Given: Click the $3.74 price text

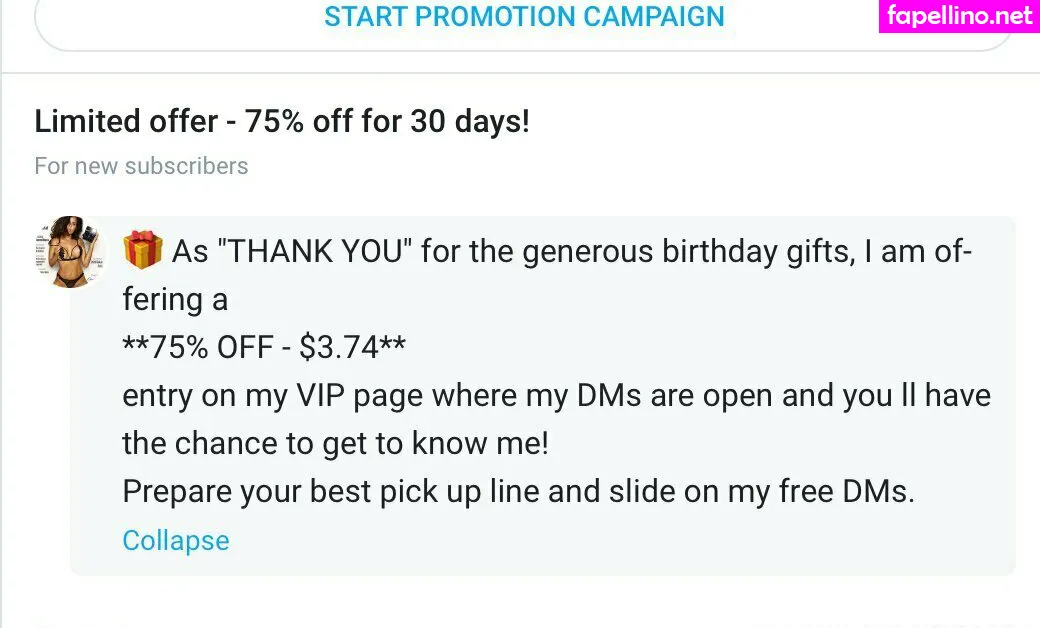Looking at the screenshot, I should 340,347.
